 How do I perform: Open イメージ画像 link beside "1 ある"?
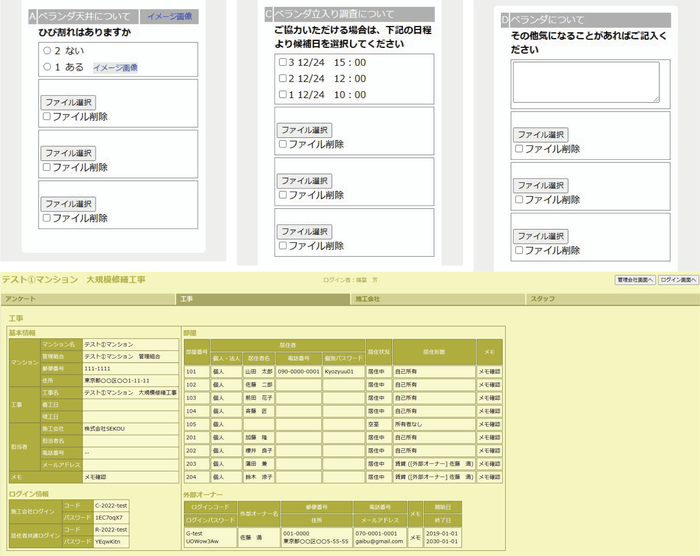click(115, 67)
